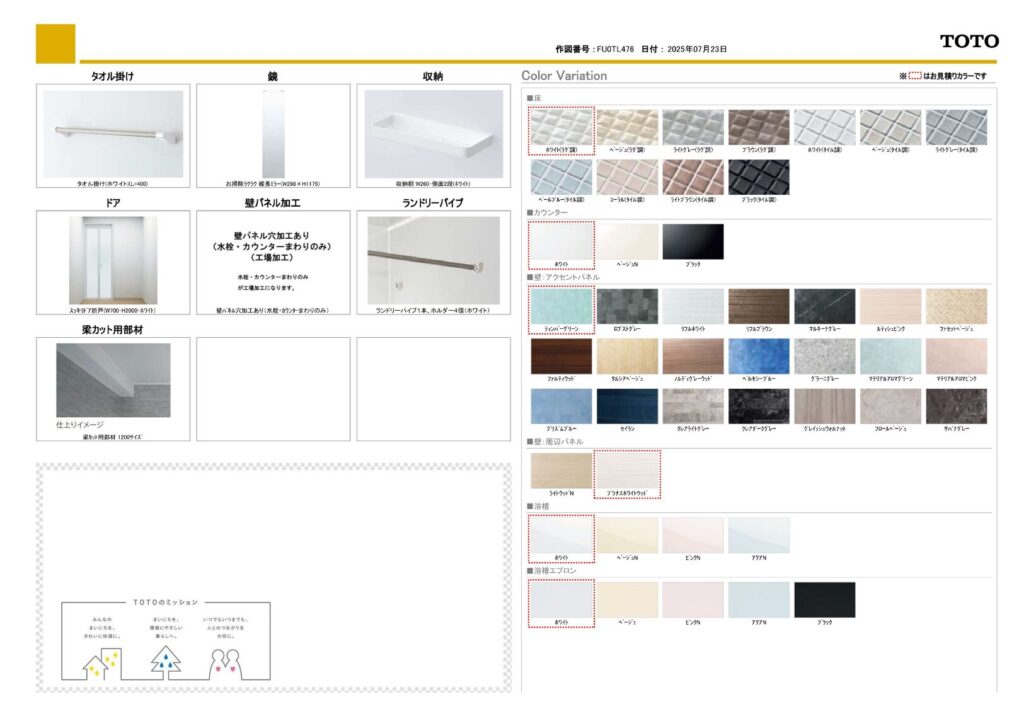Select the black bathtub apron (浴槽エプロン) swatch
The height and width of the screenshot is (709, 1024).
click(x=824, y=599)
